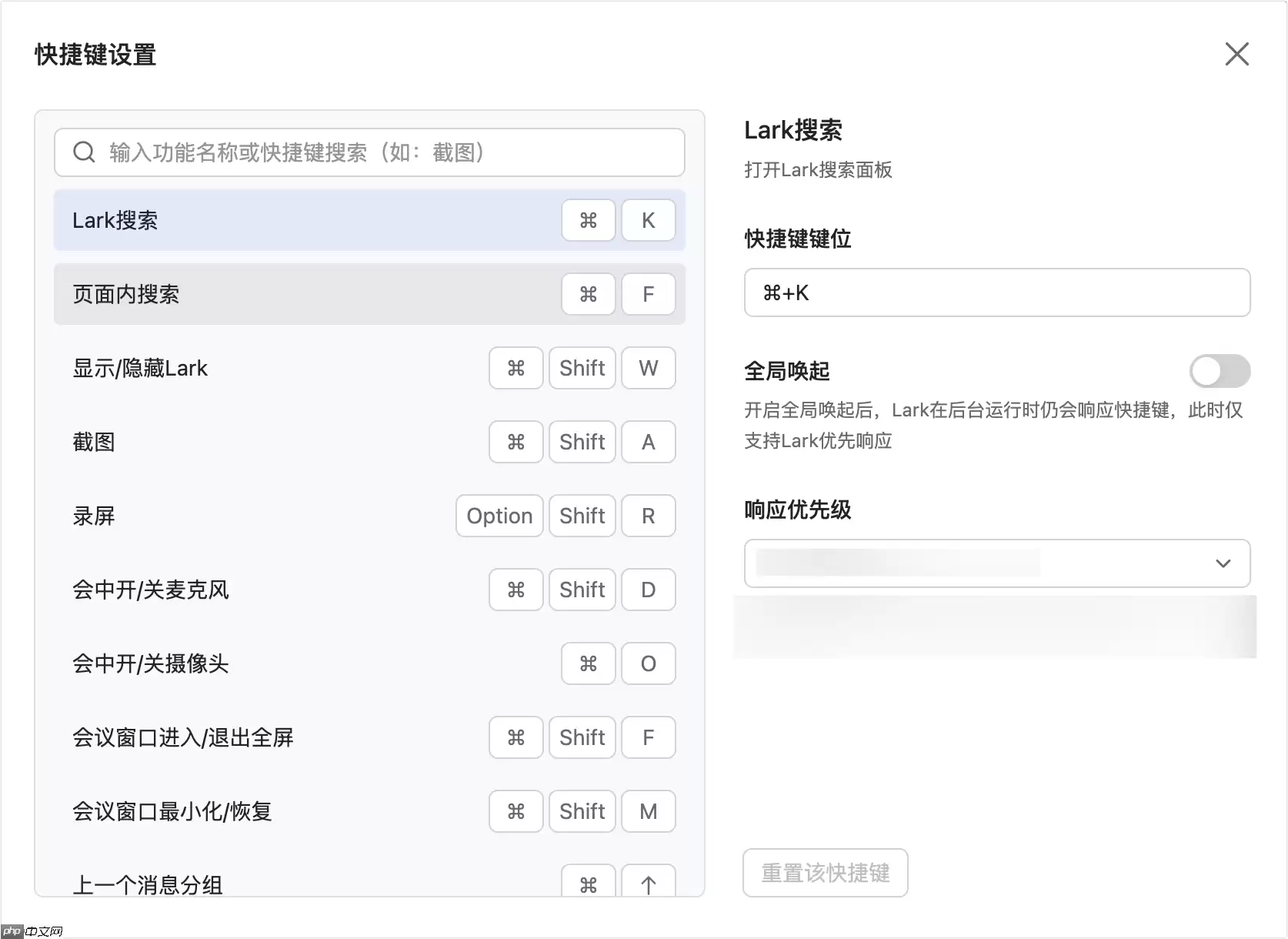Click the 重置该快捷键 button
This screenshot has height=939, width=1288.
coord(824,873)
